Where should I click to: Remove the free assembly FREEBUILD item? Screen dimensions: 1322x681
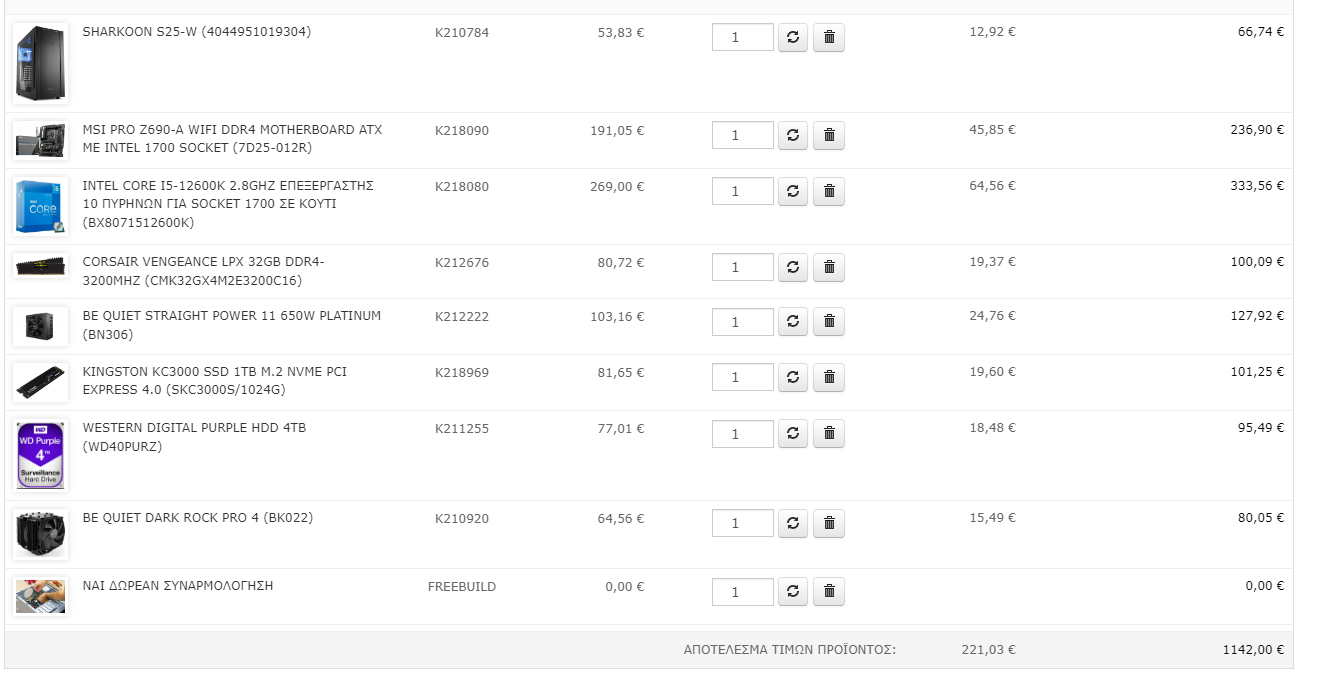click(829, 591)
